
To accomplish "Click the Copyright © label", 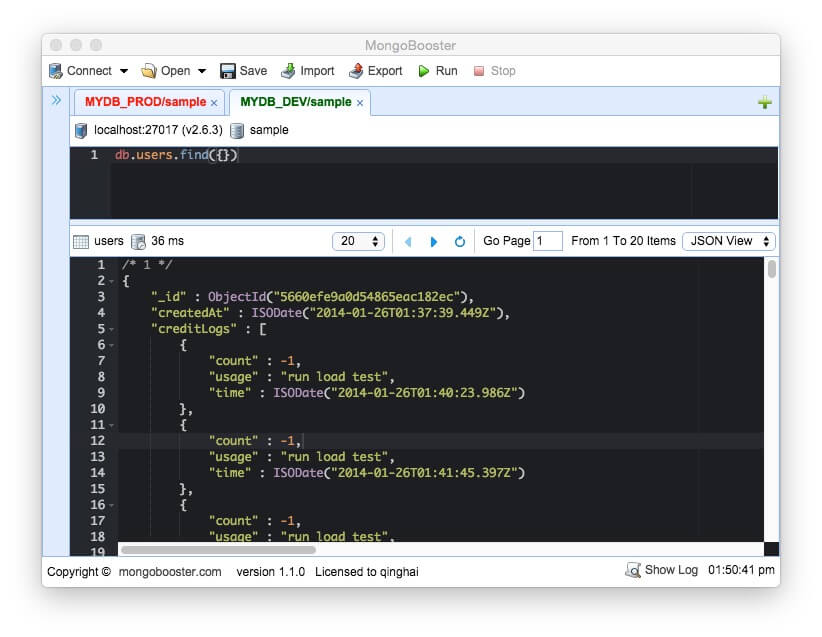I will point(79,572).
